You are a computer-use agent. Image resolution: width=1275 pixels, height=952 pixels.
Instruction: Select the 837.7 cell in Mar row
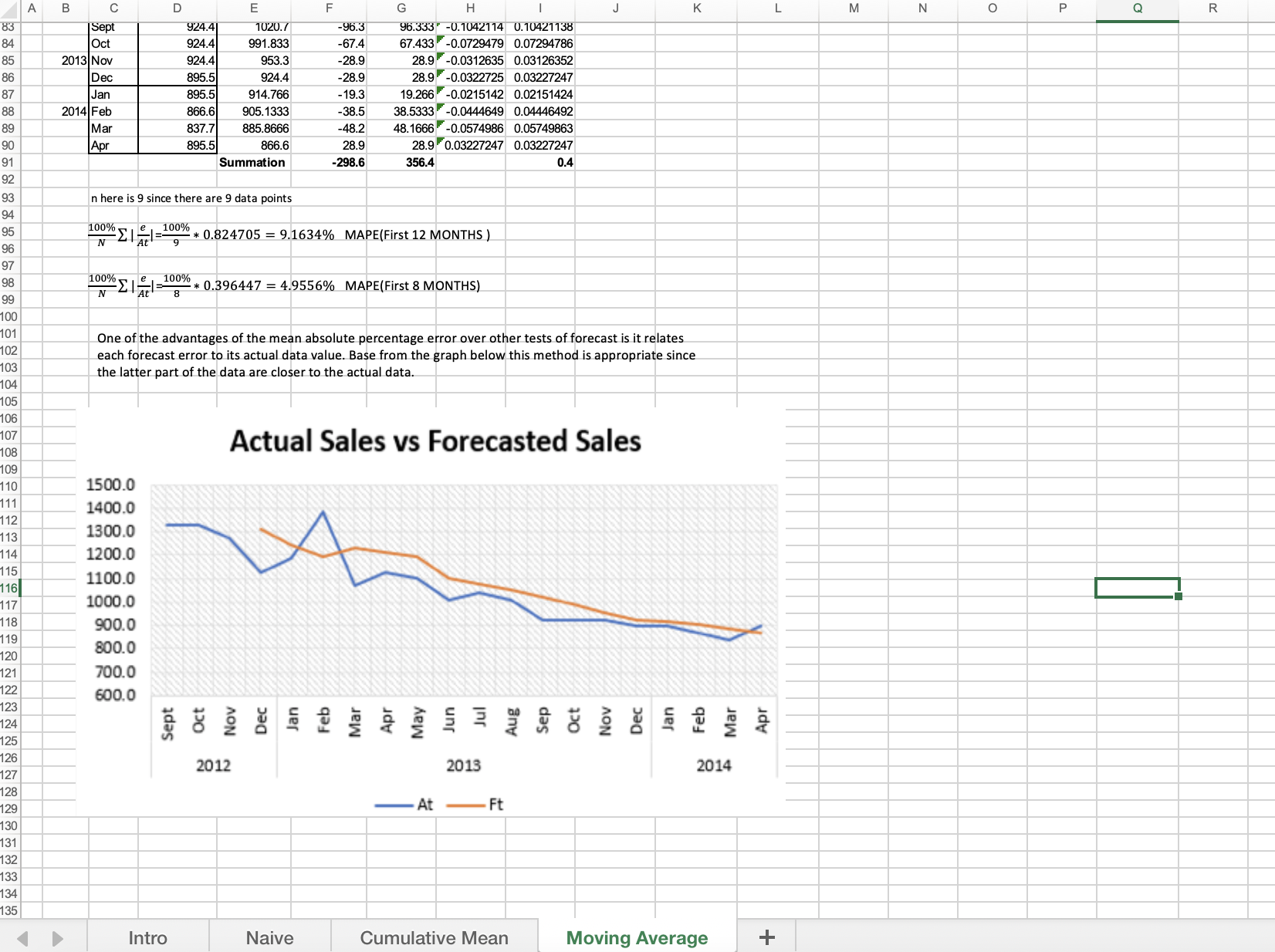pos(178,128)
